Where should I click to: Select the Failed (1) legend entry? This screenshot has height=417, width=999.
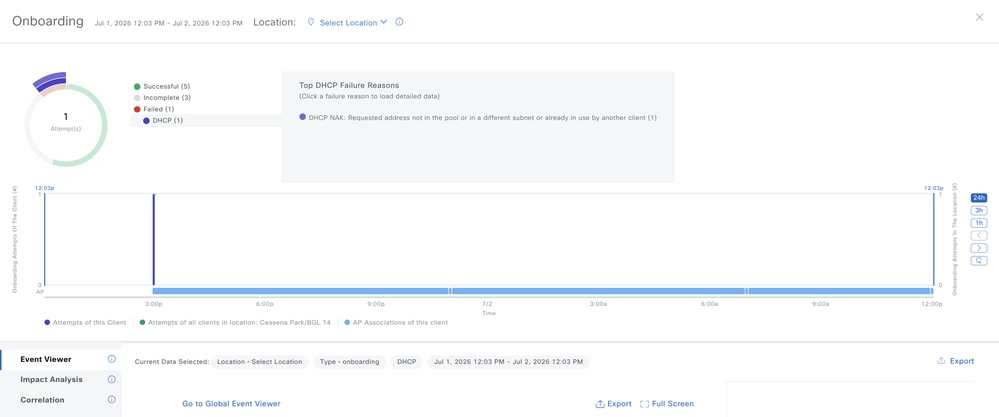[x=154, y=109]
